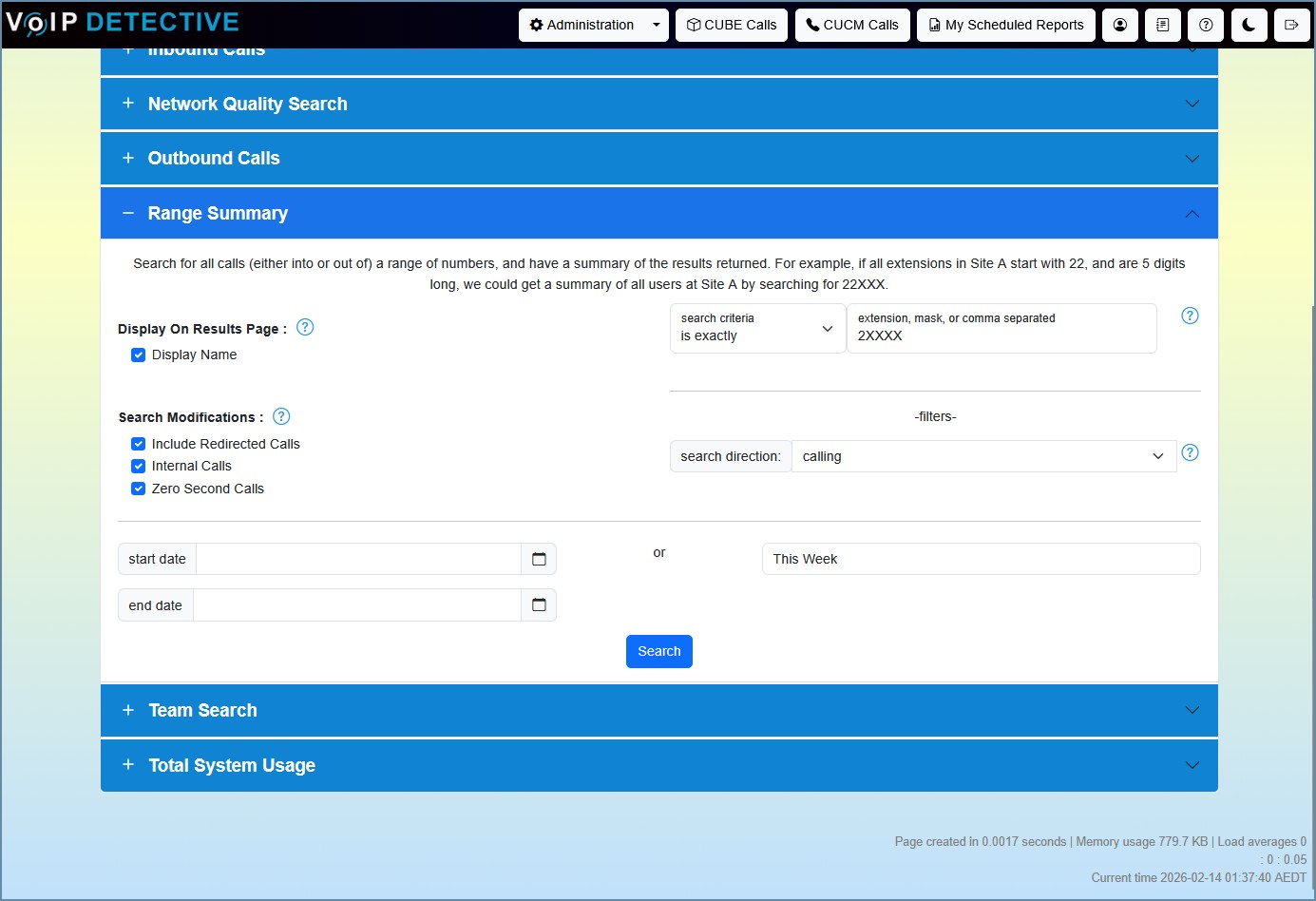1316x901 pixels.
Task: Click plus icon on Network Quality Search
Action: pos(128,103)
